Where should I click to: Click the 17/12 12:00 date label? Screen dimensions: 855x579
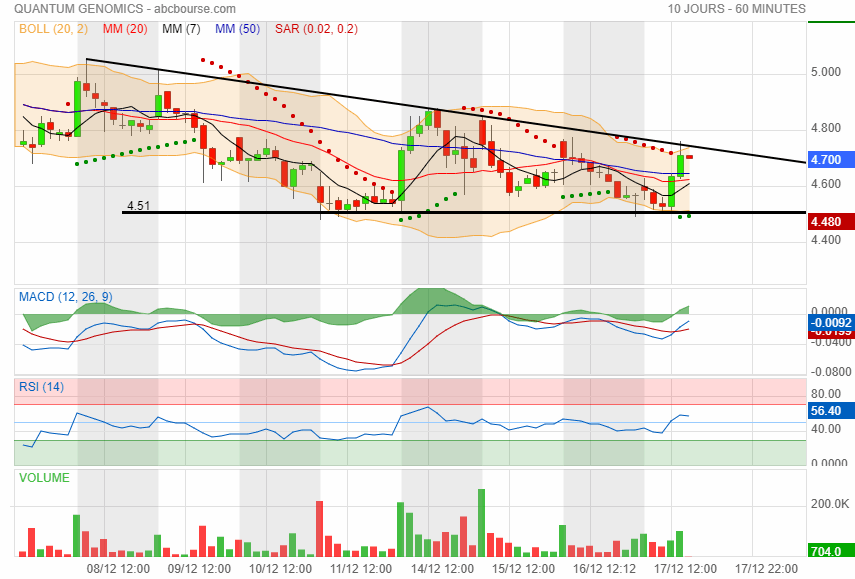click(685, 569)
